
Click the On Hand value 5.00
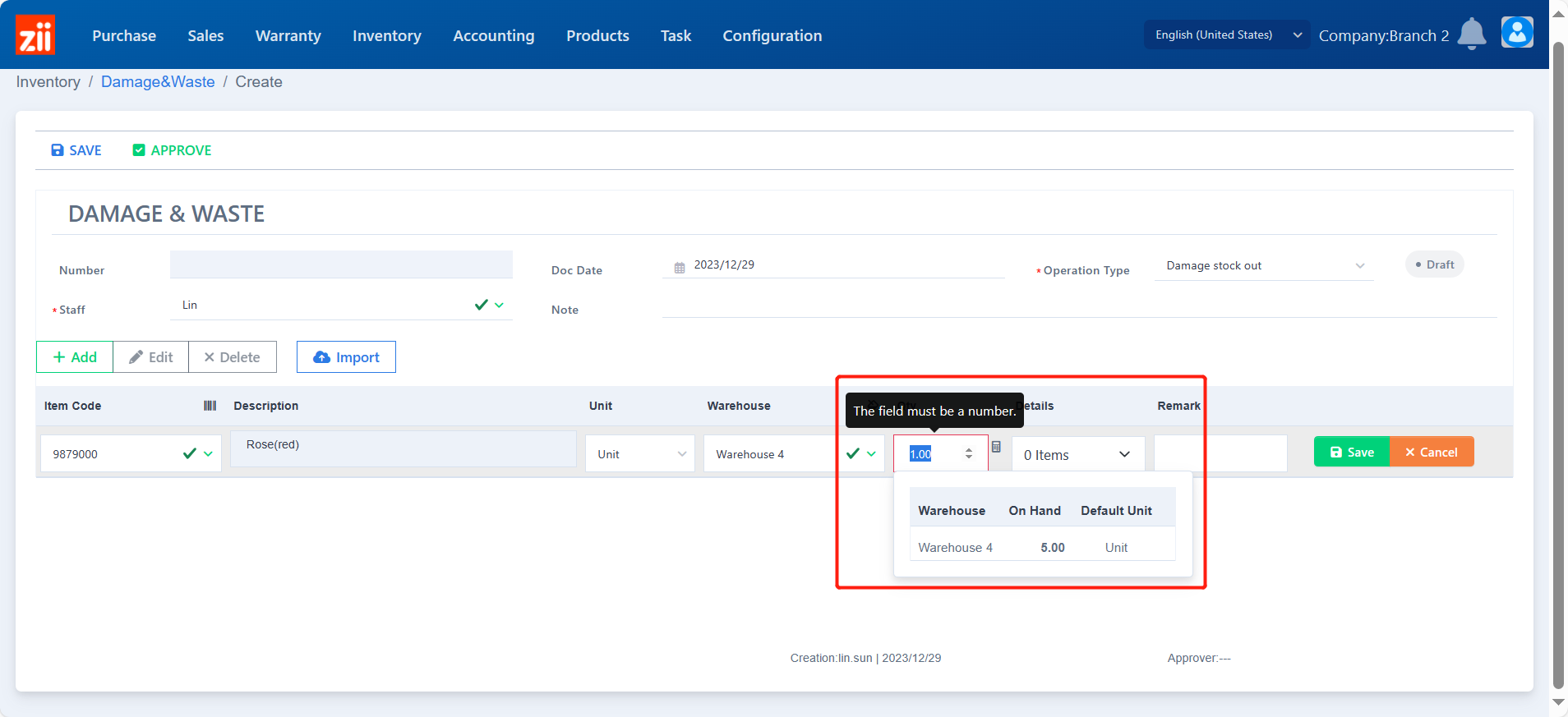pos(1053,548)
